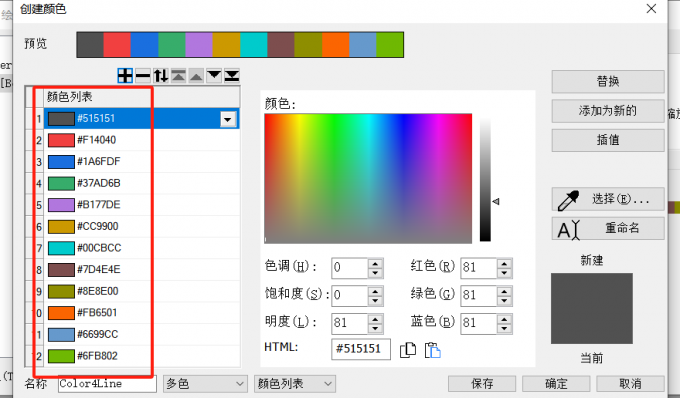Select color row #CC9900

pyautogui.click(x=141, y=226)
